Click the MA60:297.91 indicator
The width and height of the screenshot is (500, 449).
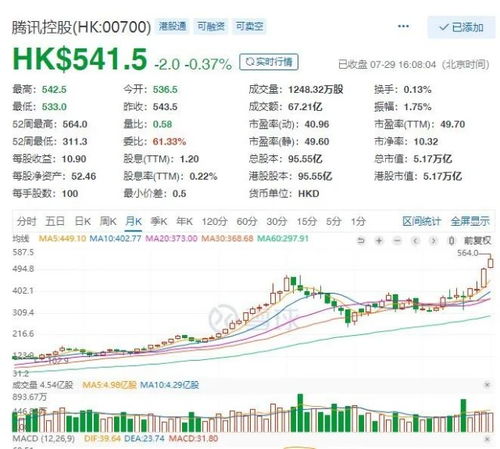point(283,239)
